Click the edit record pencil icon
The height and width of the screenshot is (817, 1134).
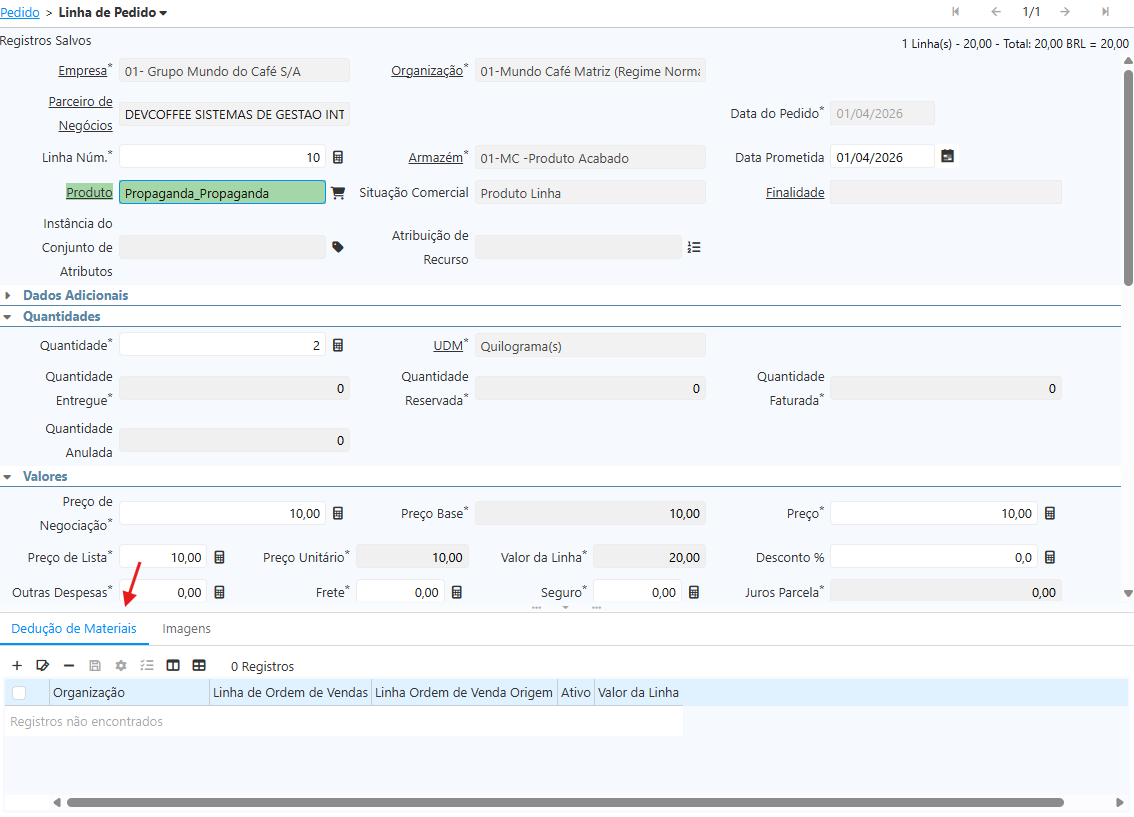(43, 665)
